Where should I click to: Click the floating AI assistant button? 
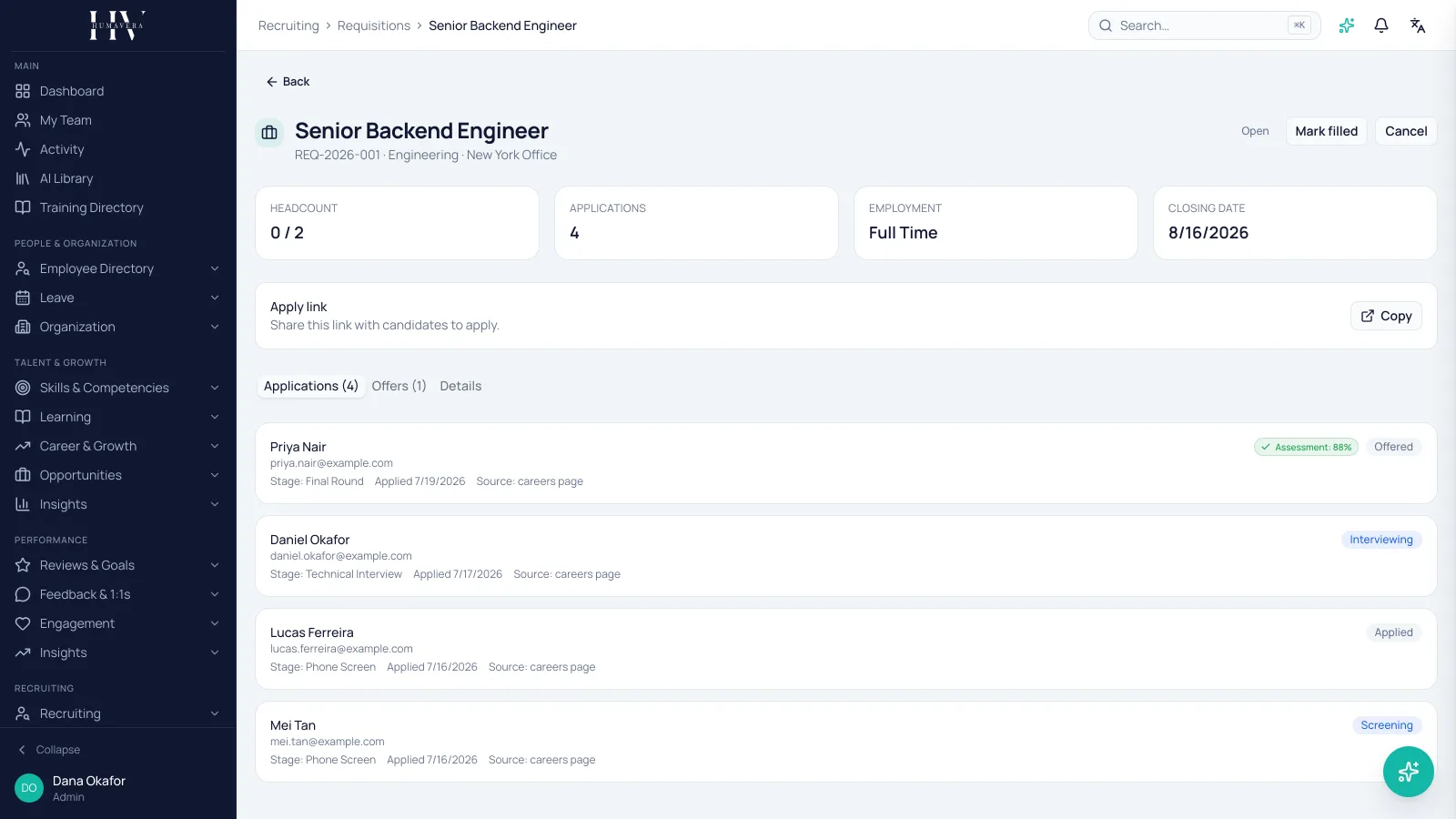[x=1409, y=772]
